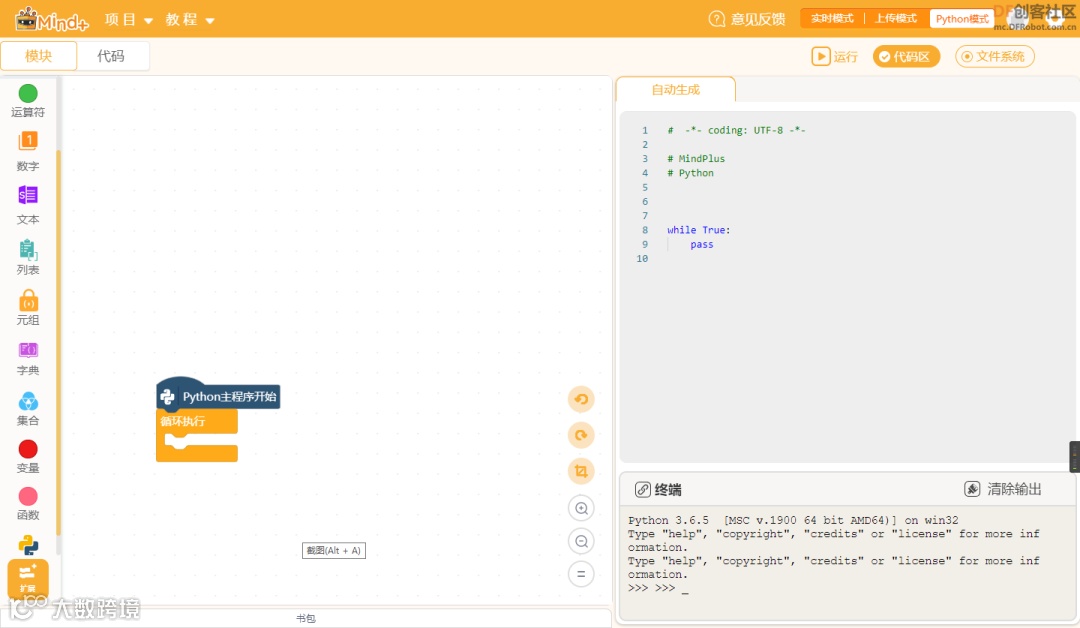Switch to Python模式
Viewport: 1080px width, 628px height.
962,19
